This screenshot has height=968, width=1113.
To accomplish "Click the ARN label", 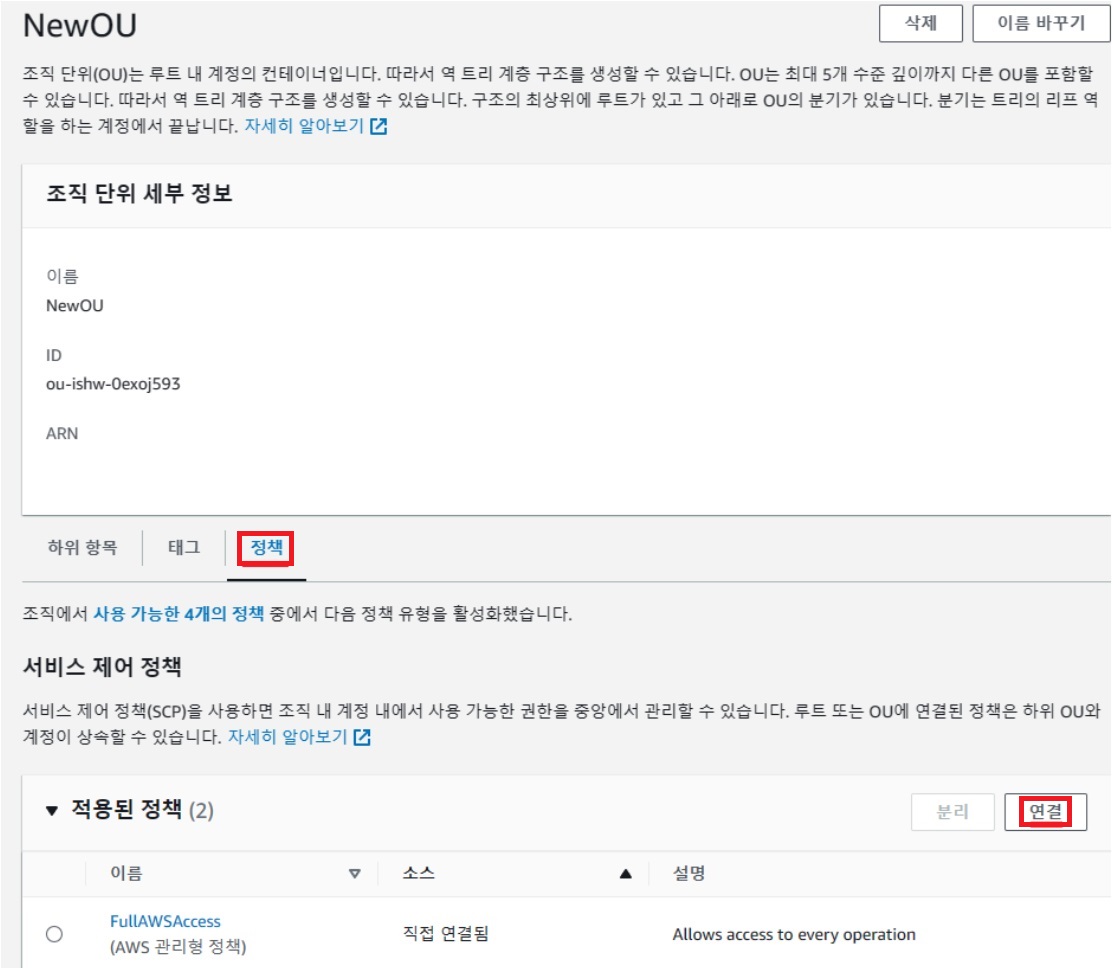I will (x=62, y=434).
